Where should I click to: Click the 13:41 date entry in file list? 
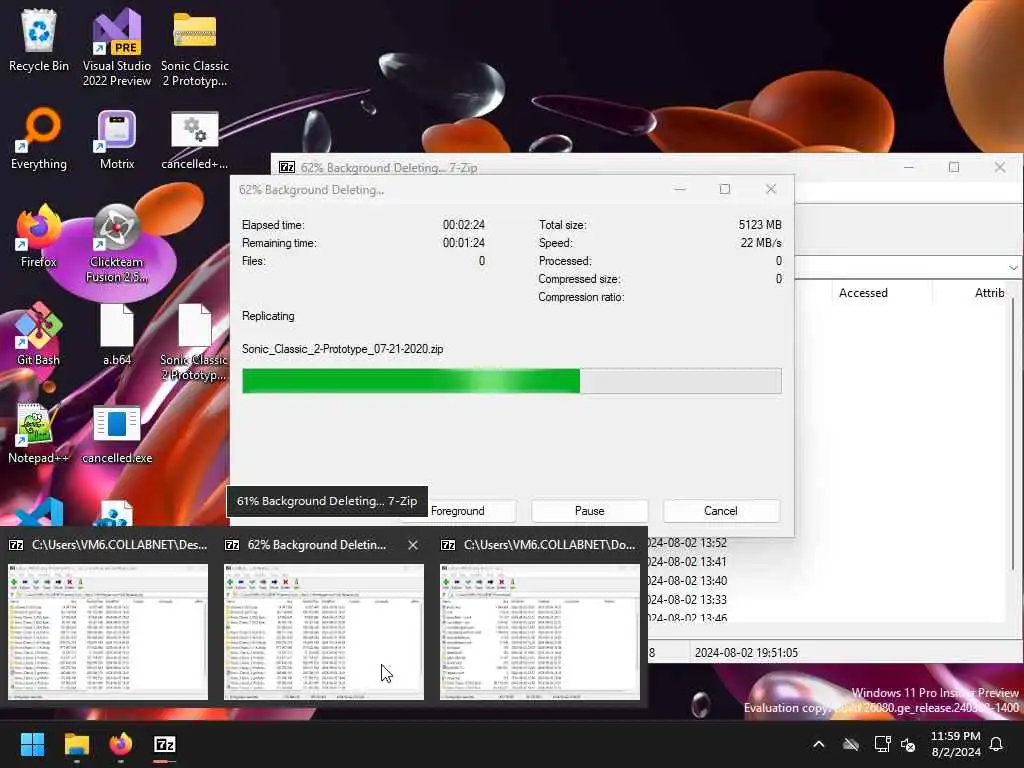[x=686, y=562]
